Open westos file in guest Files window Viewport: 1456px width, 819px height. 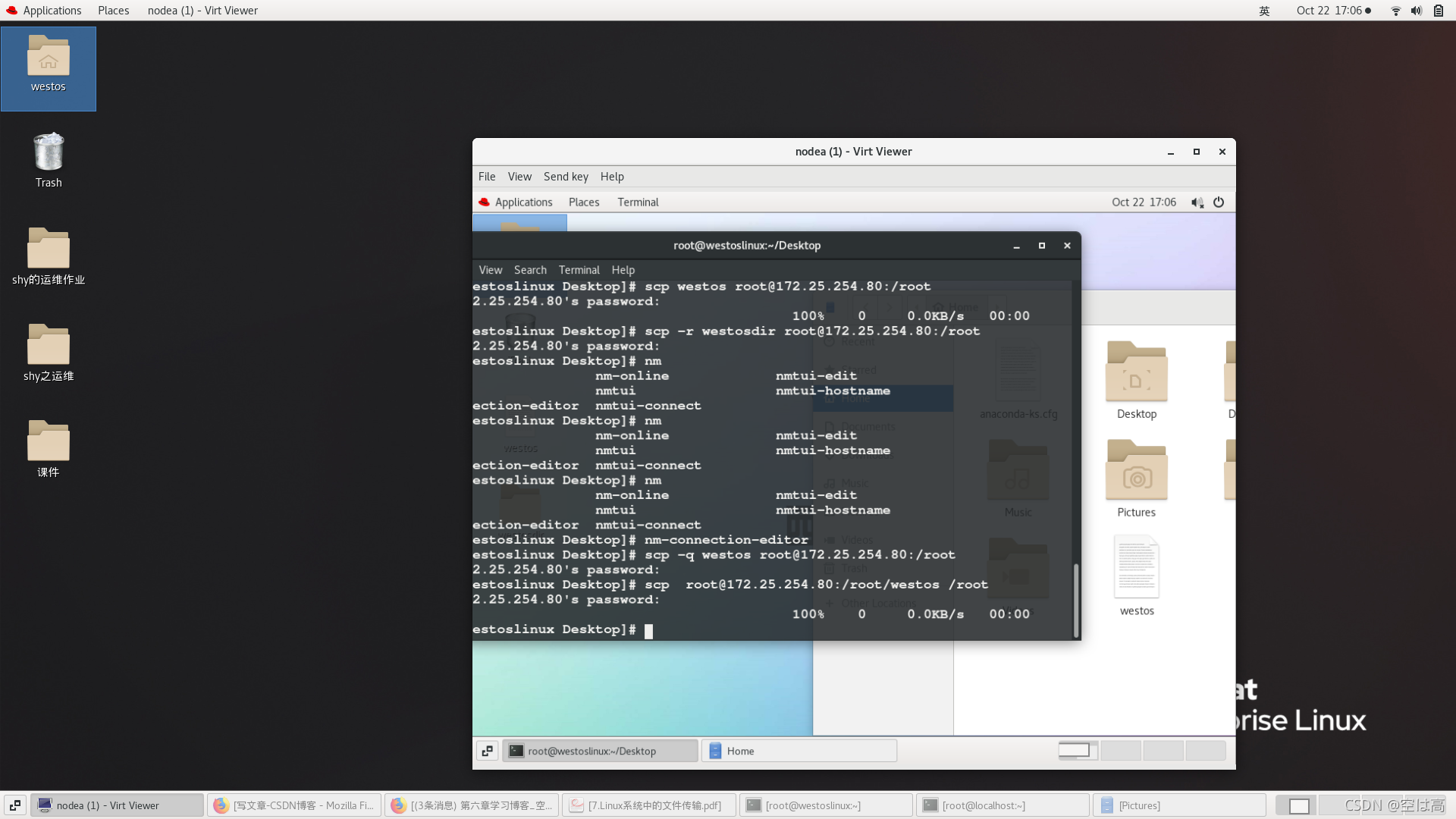point(1136,576)
